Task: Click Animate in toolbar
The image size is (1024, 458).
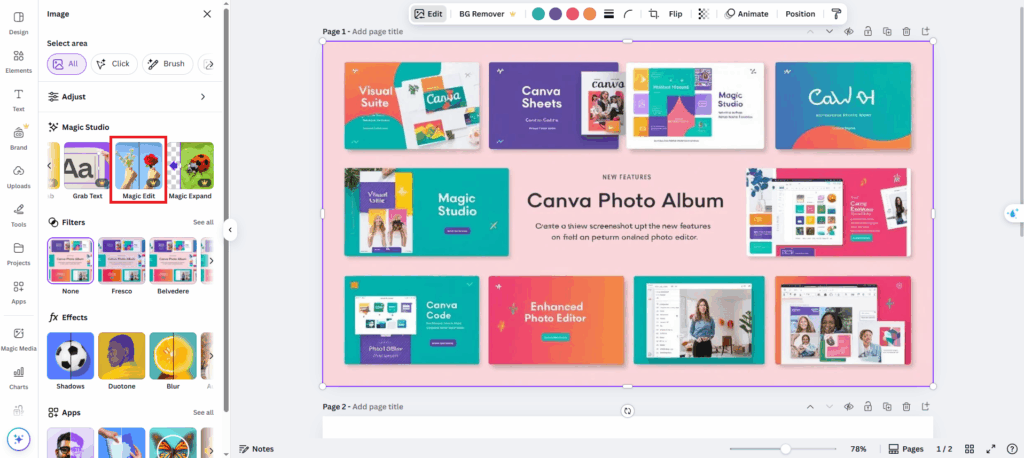Action: (746, 14)
